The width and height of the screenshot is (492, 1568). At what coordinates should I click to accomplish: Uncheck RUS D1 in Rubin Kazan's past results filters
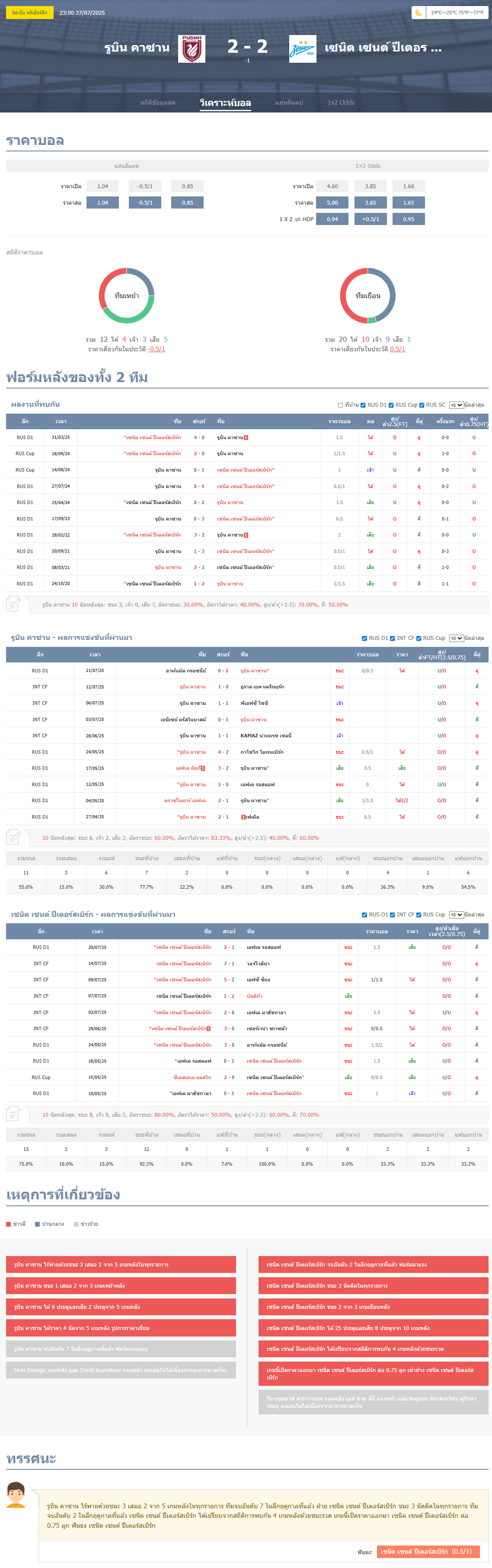pos(364,639)
